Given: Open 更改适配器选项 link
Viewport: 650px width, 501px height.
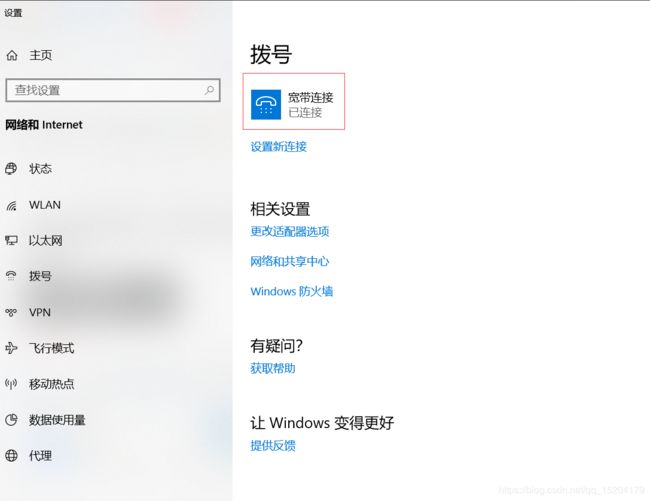Looking at the screenshot, I should [x=289, y=231].
